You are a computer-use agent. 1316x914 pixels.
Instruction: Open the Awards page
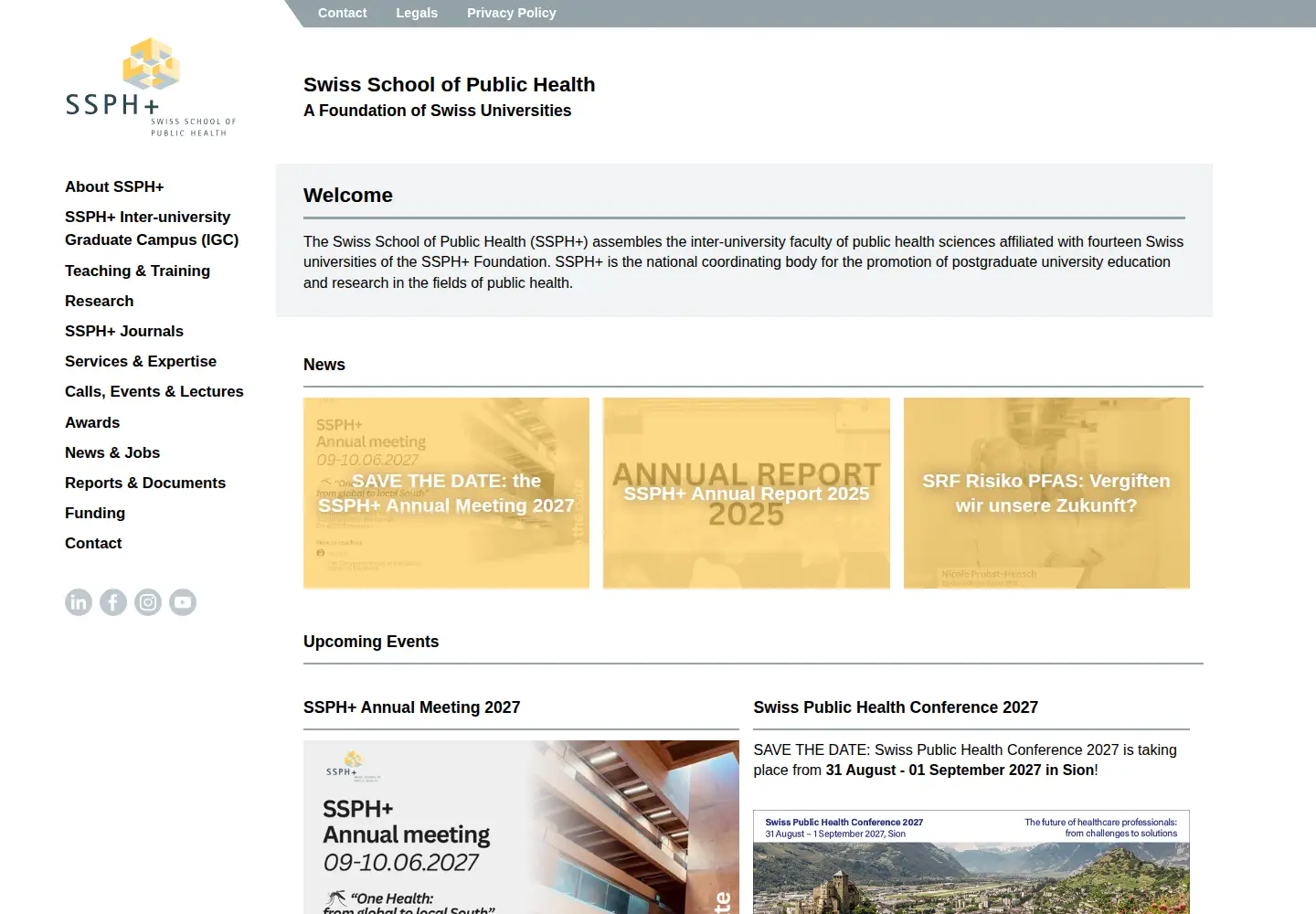[x=92, y=422]
